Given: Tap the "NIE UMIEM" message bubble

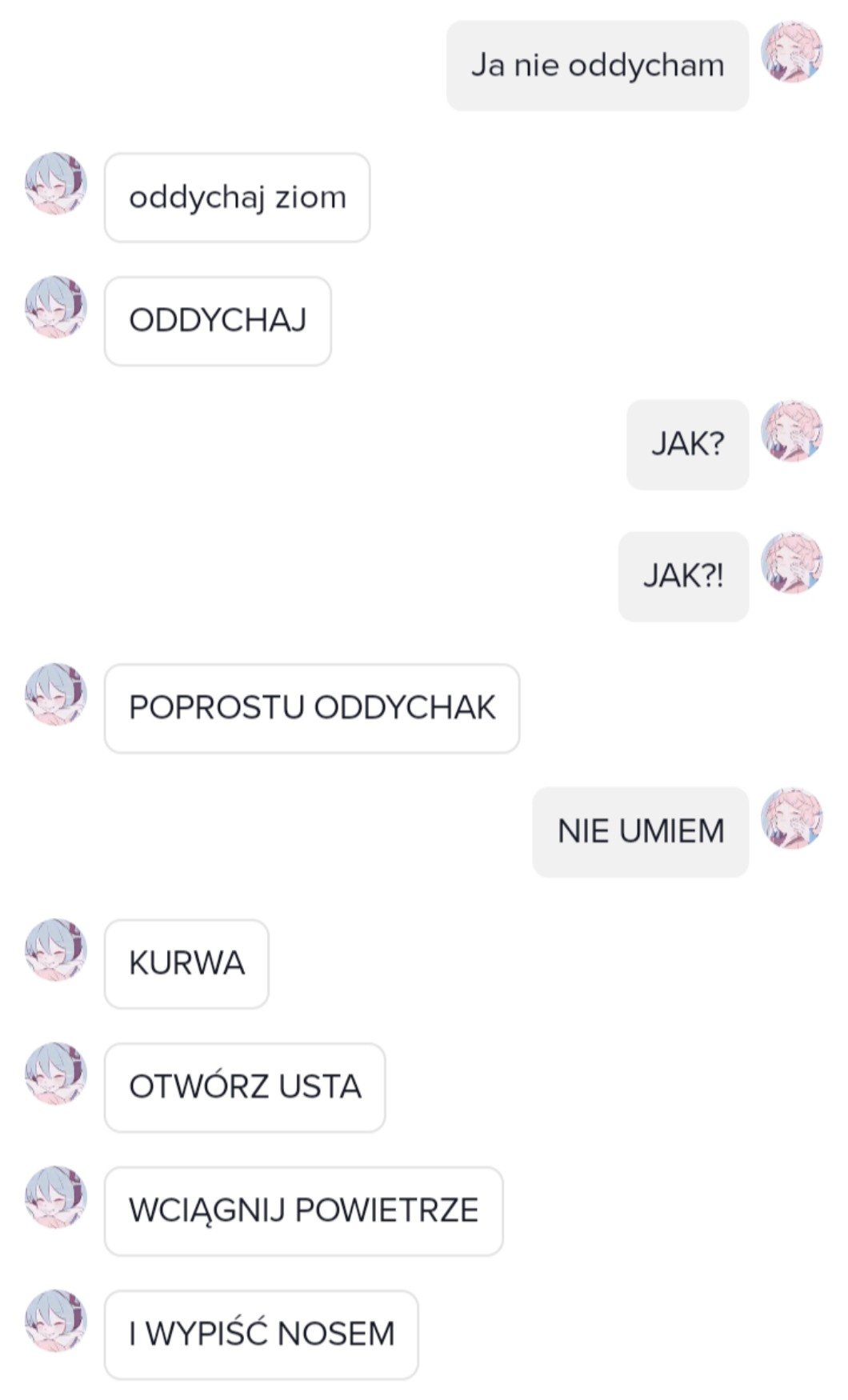Looking at the screenshot, I should 641,832.
